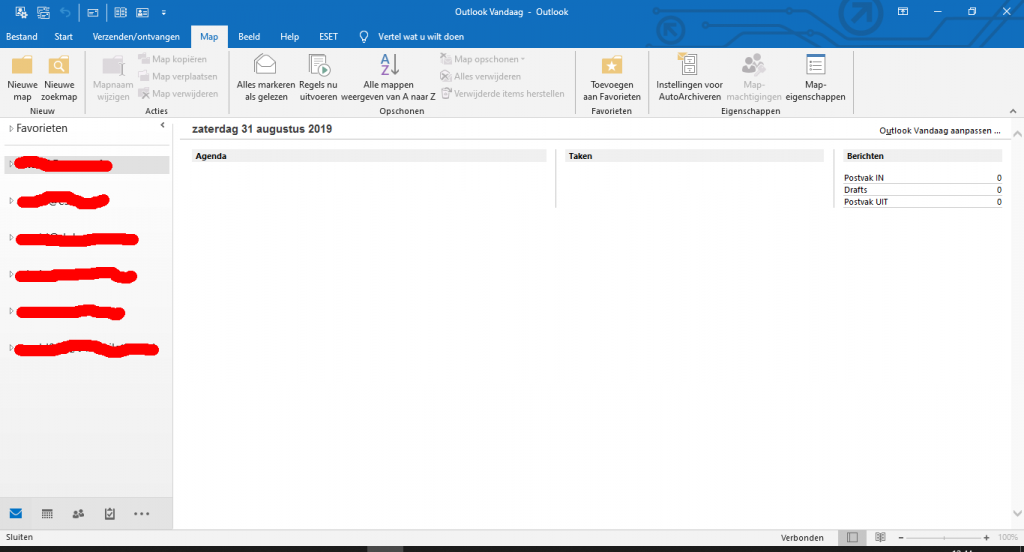Click the Vertel wat u wilt doen box

click(x=421, y=37)
